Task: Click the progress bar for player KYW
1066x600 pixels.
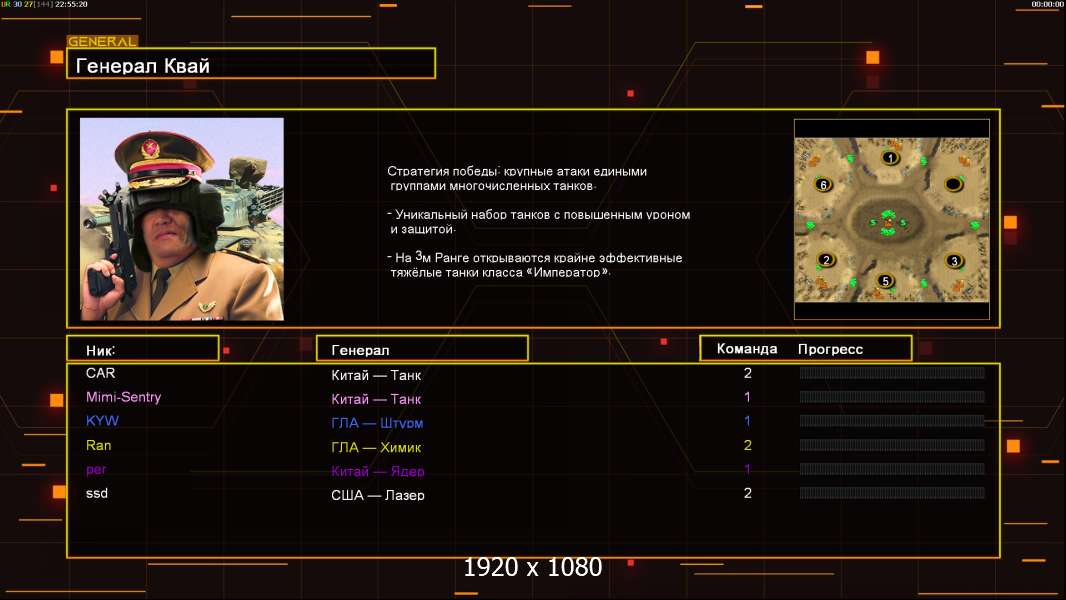Action: click(892, 421)
